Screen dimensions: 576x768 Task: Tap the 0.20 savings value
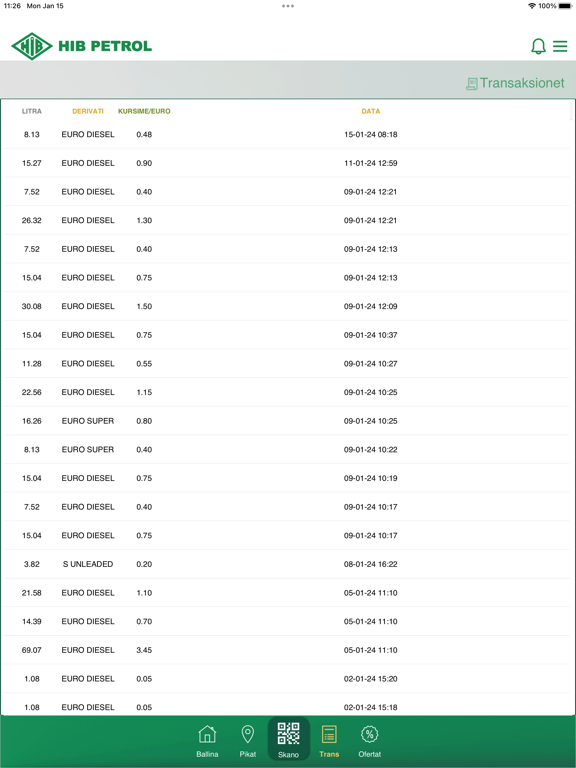click(144, 564)
